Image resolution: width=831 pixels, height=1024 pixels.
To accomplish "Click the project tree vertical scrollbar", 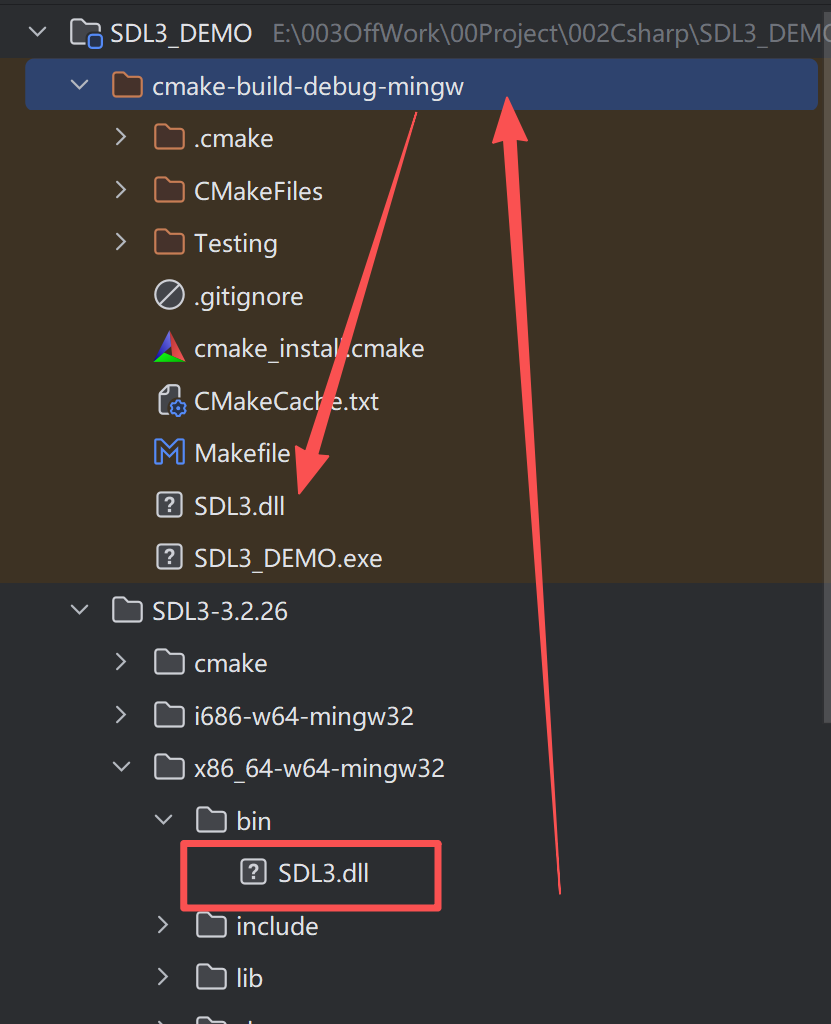I will click(x=827, y=366).
